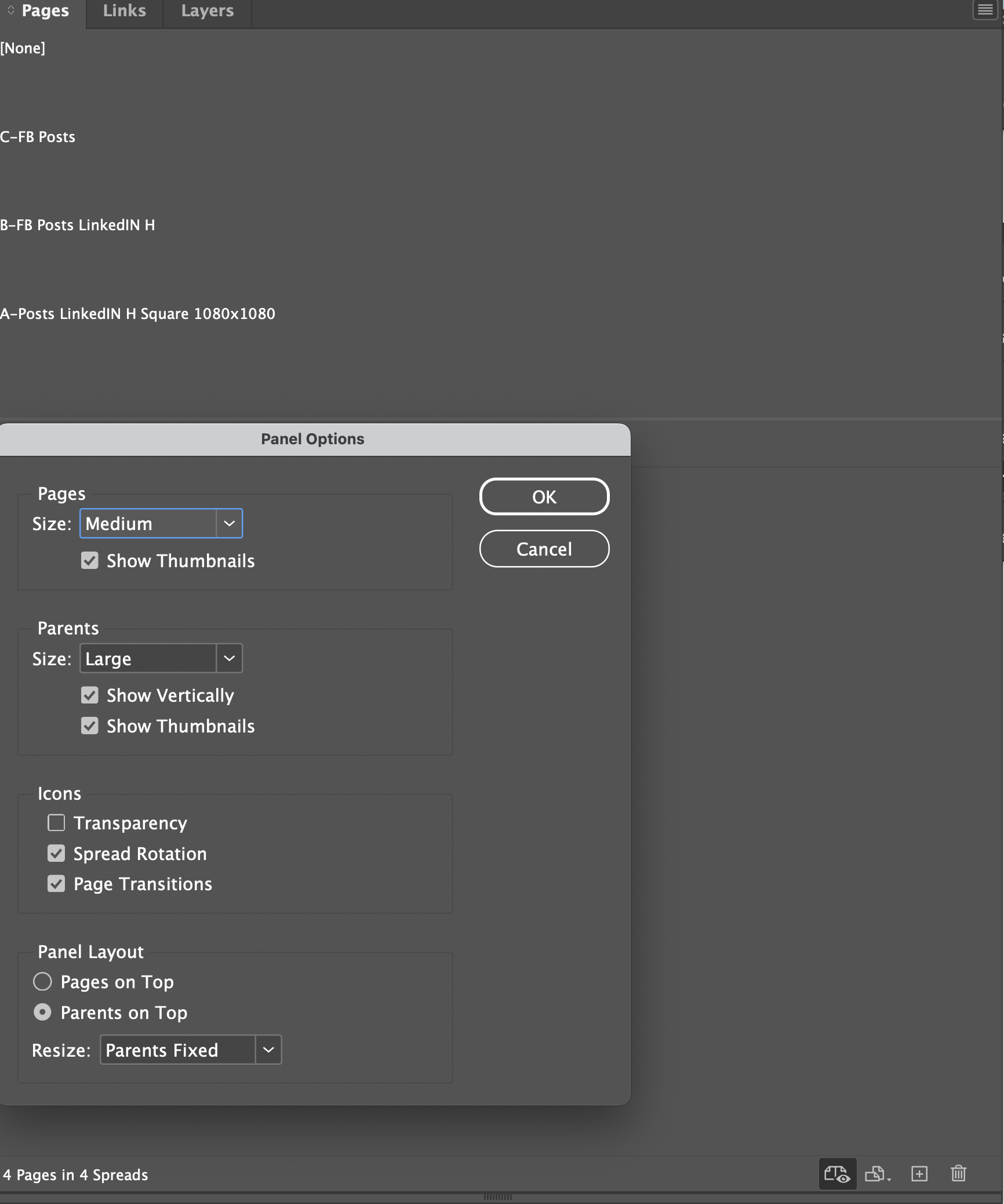Enable the Transparency icon option

click(x=56, y=823)
